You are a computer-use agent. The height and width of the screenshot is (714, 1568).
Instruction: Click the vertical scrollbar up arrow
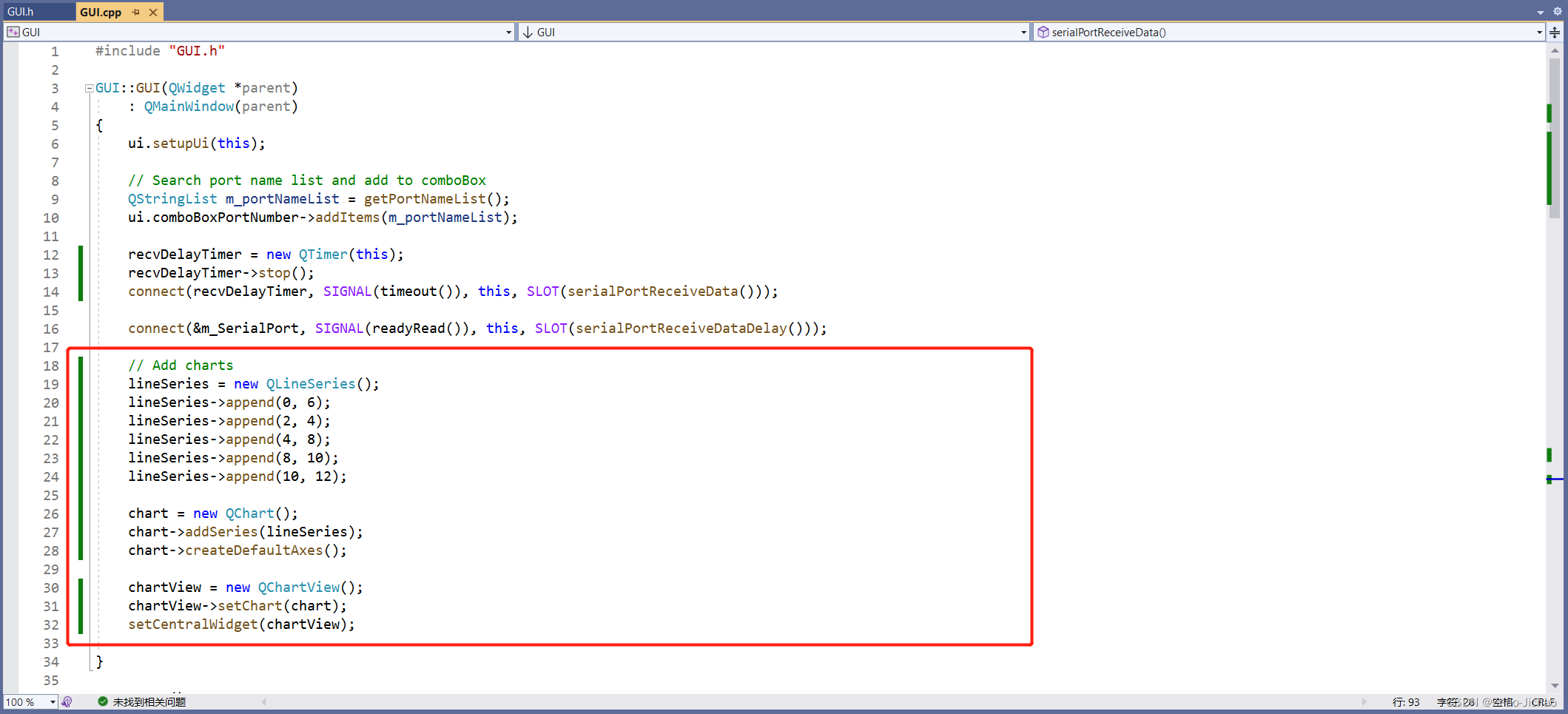(x=1555, y=50)
